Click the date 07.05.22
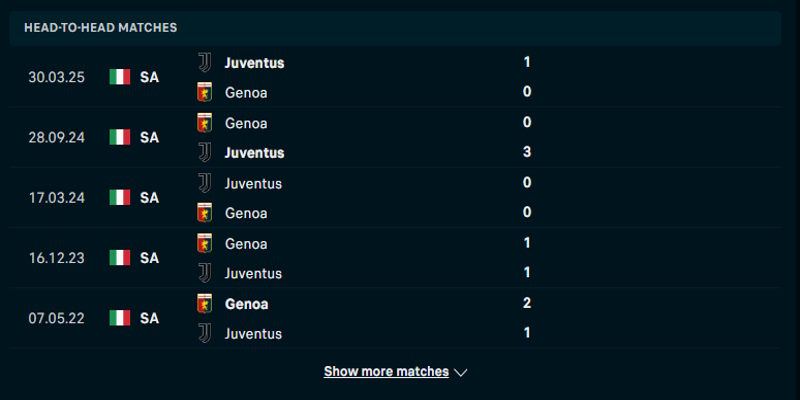The width and height of the screenshot is (800, 400). click(56, 318)
